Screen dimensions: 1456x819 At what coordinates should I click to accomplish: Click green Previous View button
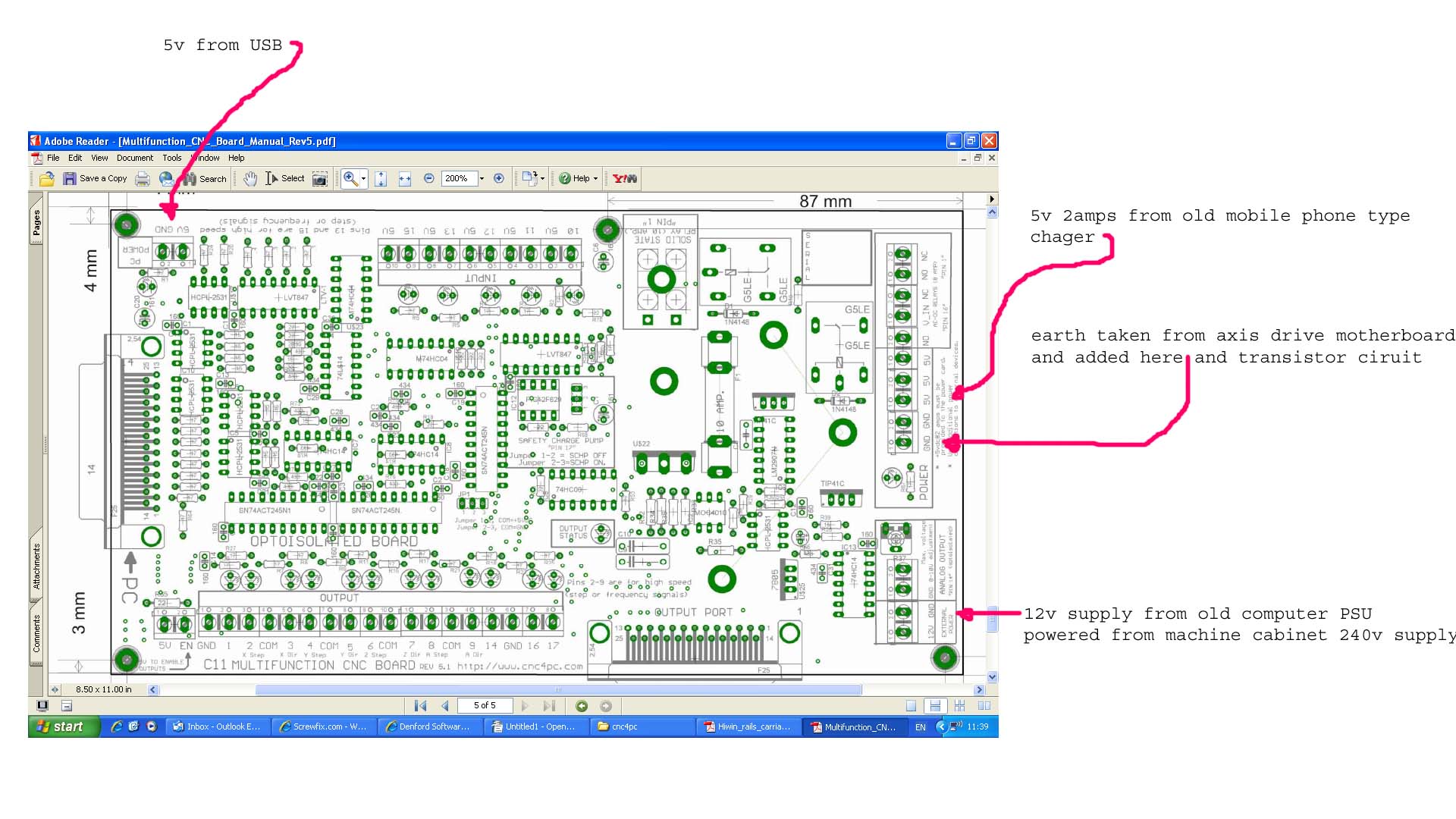coord(582,706)
